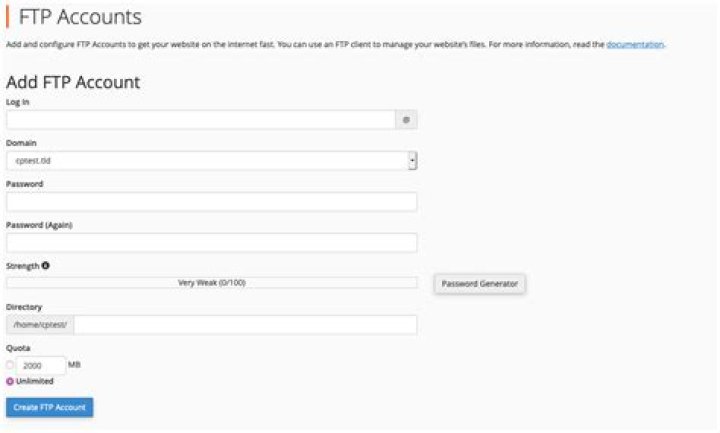
Task: Click the Strength info icon
Action: tap(46, 266)
